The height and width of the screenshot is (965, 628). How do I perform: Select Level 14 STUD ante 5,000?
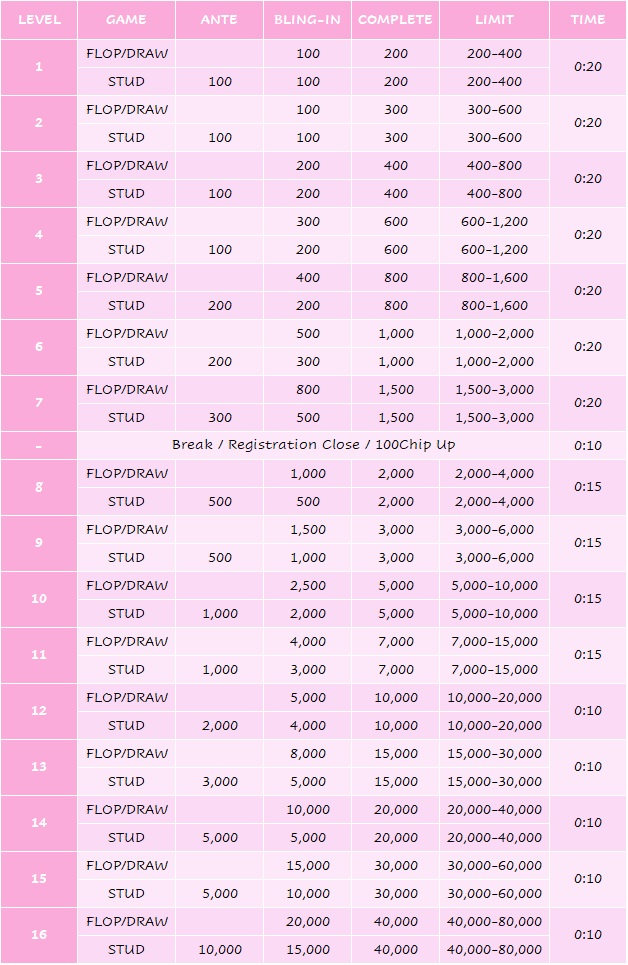(220, 838)
